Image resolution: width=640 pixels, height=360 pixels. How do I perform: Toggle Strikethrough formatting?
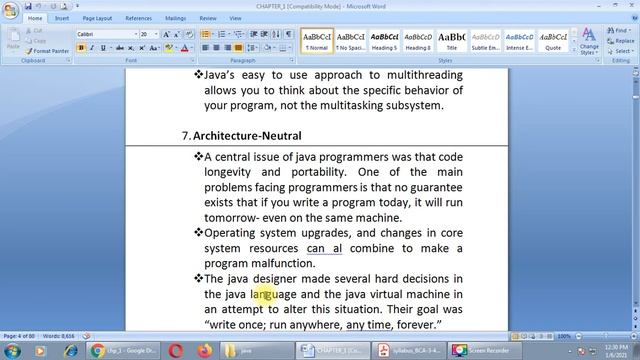(120, 48)
